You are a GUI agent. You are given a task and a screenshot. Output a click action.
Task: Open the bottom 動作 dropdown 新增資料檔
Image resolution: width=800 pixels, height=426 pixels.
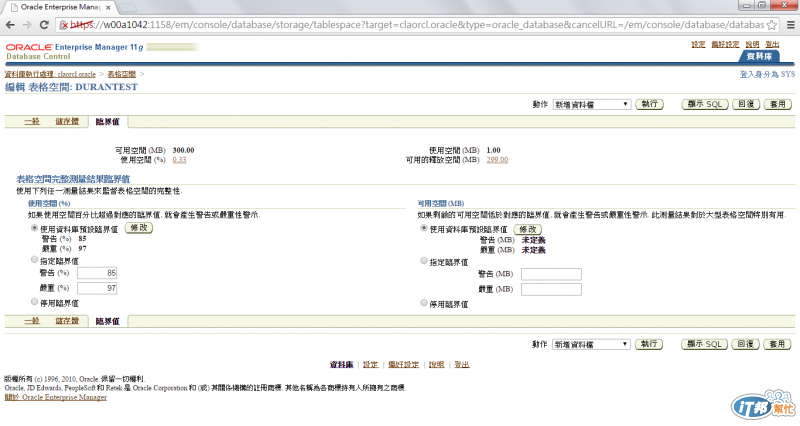coord(591,344)
